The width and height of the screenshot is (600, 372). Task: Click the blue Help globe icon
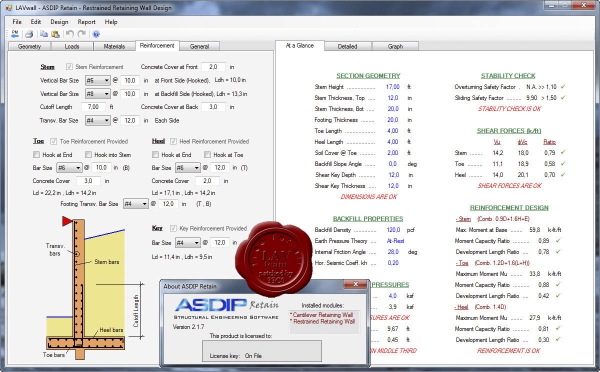(96, 34)
